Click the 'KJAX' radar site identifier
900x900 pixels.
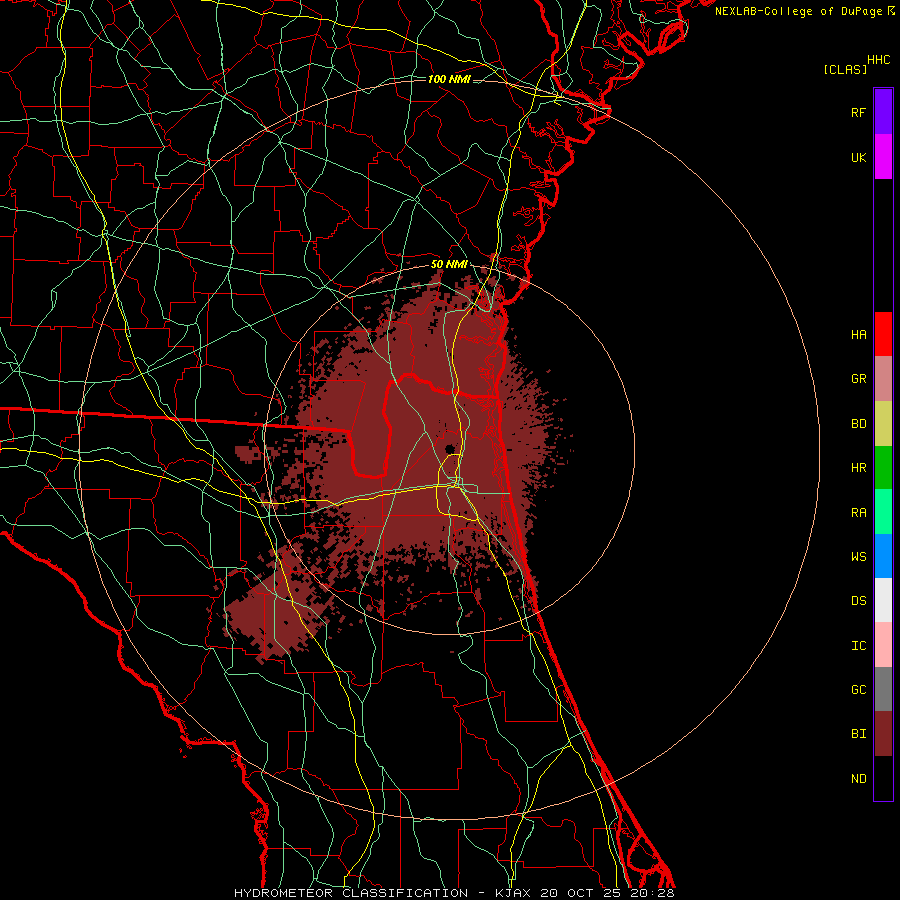coord(513,893)
